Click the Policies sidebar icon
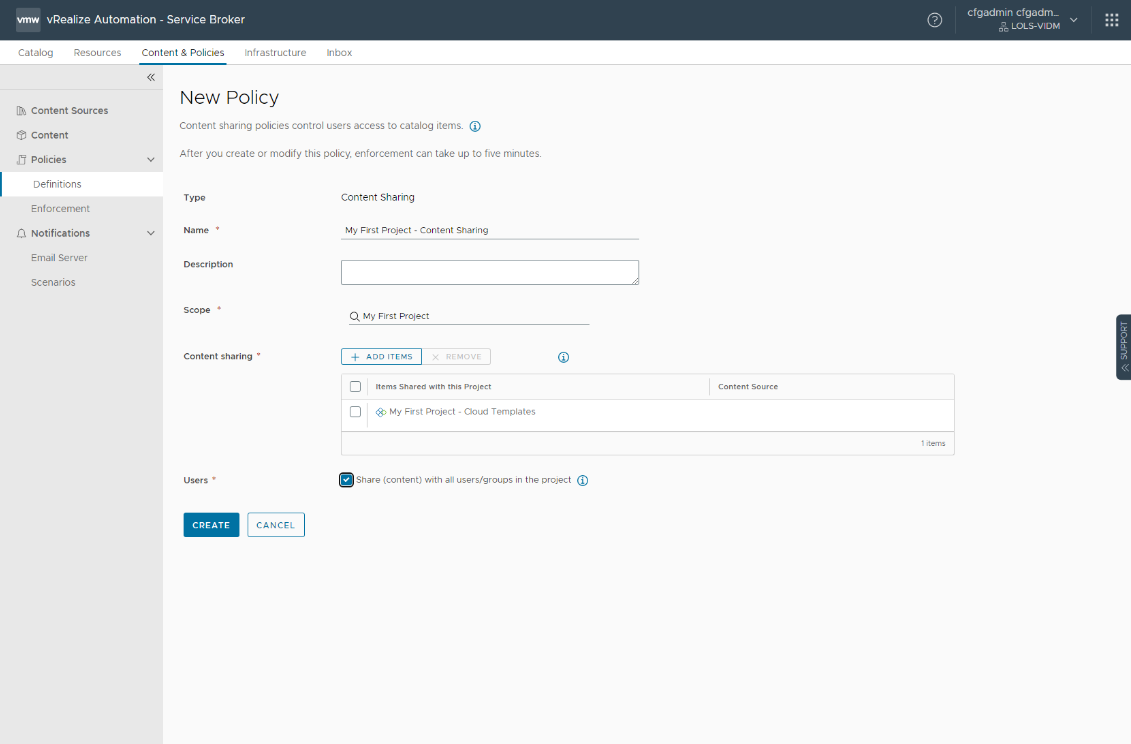This screenshot has height=744, width=1131. 21,159
